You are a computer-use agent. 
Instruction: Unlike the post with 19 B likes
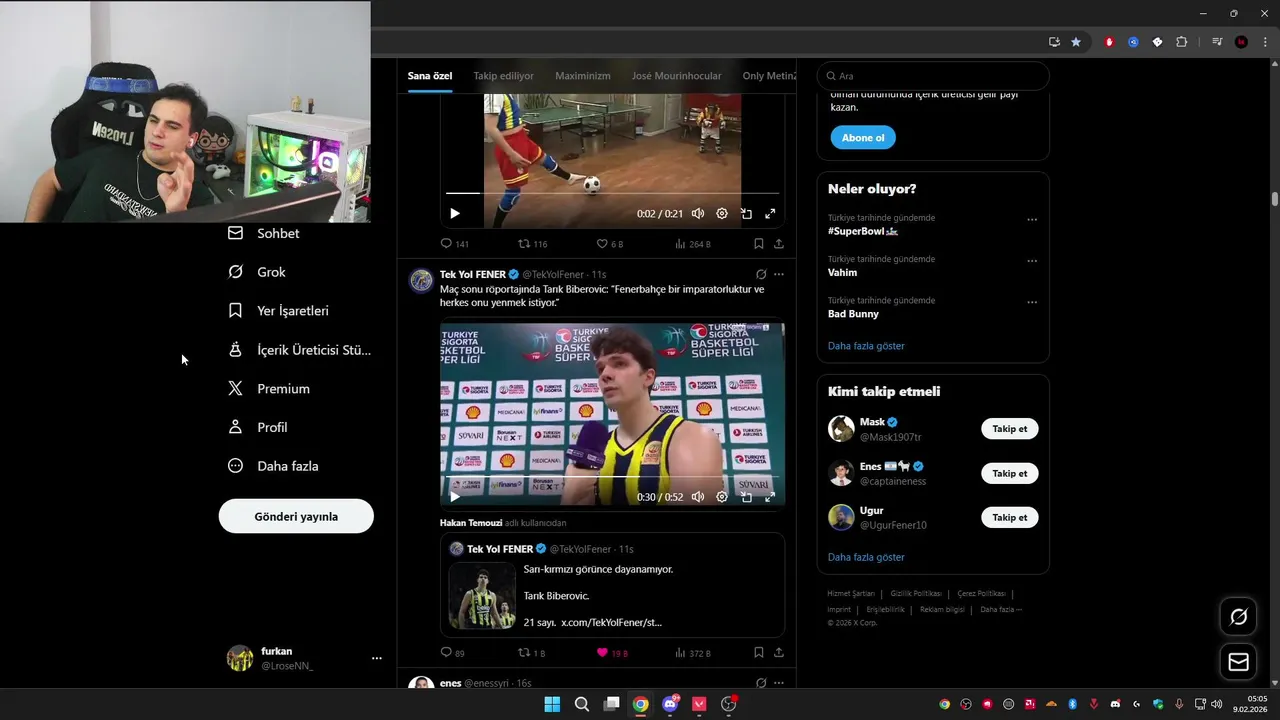pyautogui.click(x=612, y=653)
